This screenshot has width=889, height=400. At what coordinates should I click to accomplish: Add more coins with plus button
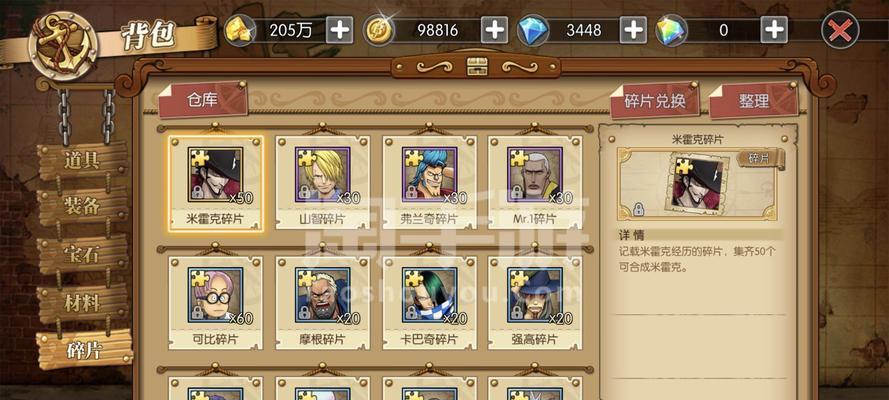point(494,29)
